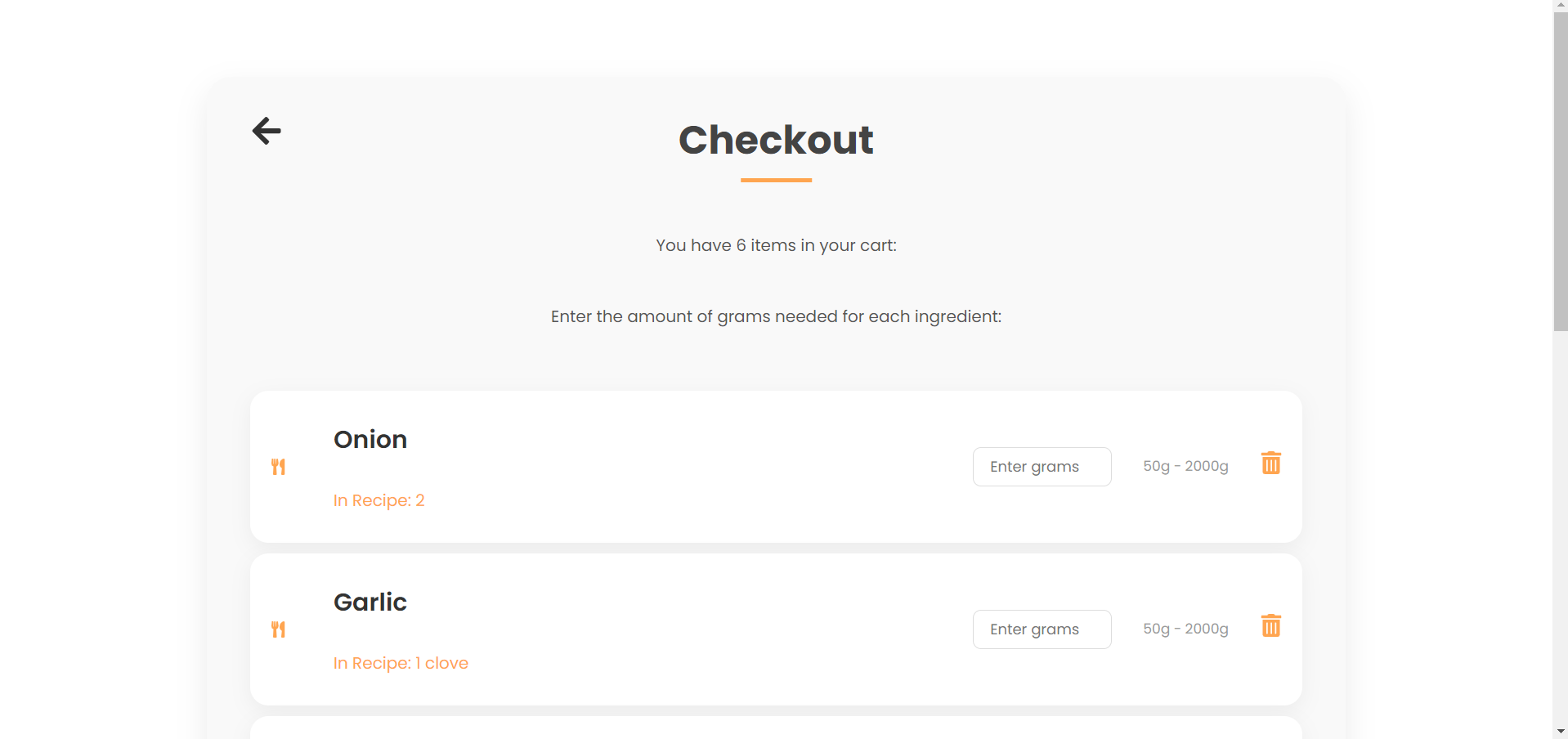
Task: Click the partially visible third ingredient card
Action: click(x=776, y=728)
